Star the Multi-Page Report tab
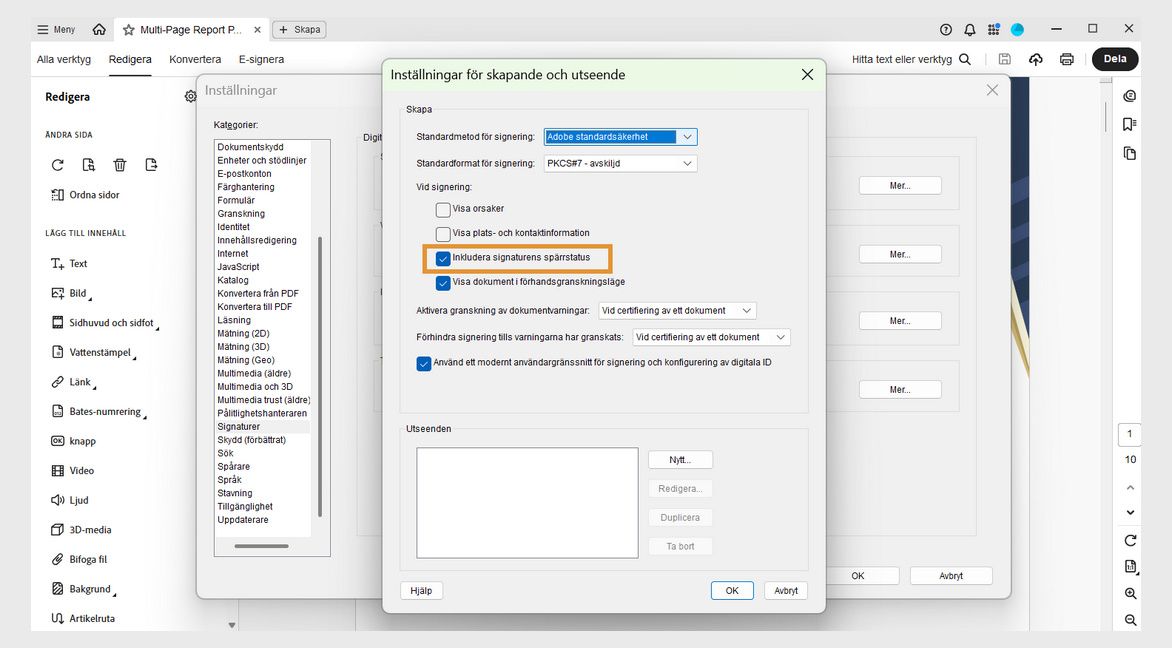Viewport: 1172px width, 648px height. pos(129,30)
